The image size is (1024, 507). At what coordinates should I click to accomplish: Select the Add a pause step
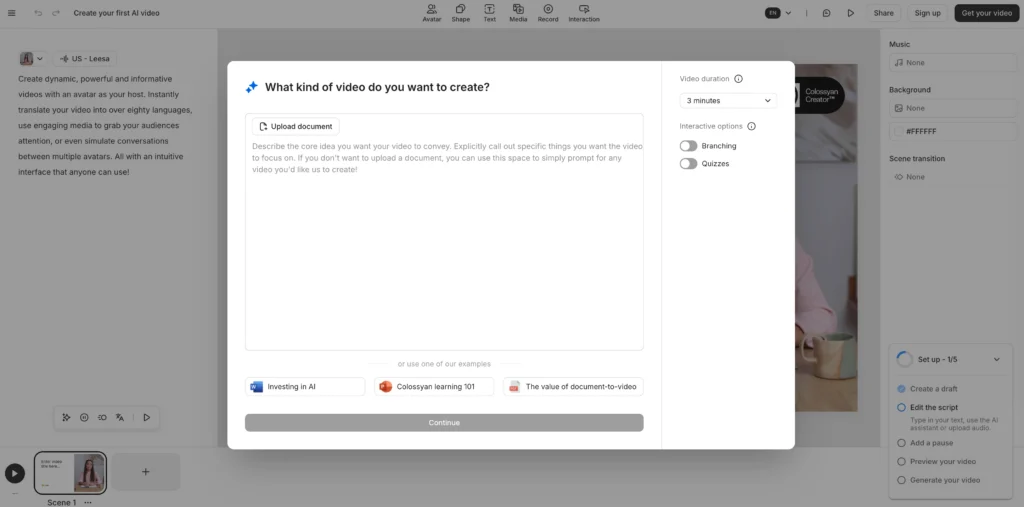(x=925, y=443)
